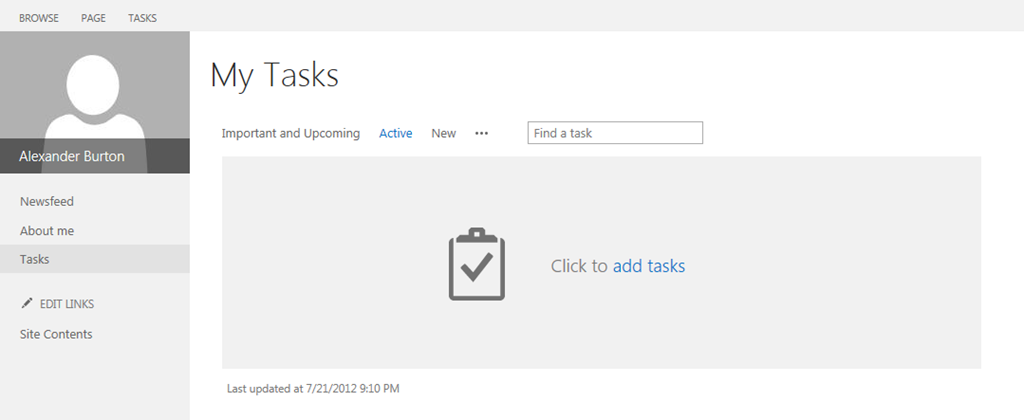The height and width of the screenshot is (420, 1024).
Task: Select the Important and Upcoming view
Action: 291,133
